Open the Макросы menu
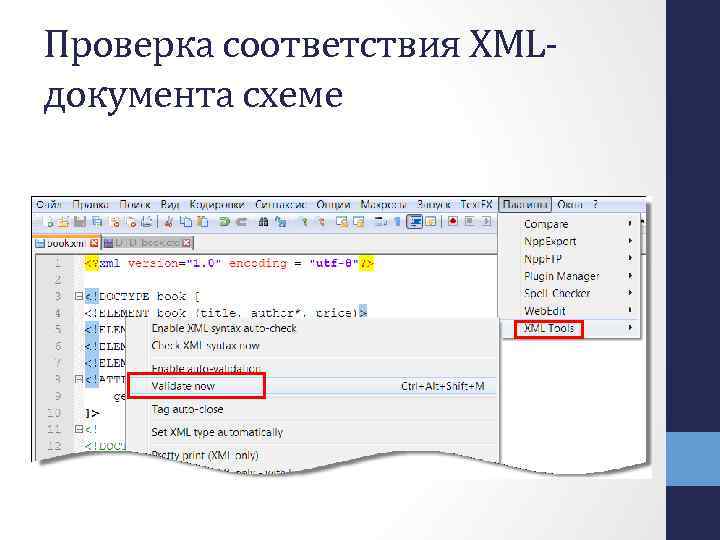Viewport: 720px width, 540px height. (383, 204)
